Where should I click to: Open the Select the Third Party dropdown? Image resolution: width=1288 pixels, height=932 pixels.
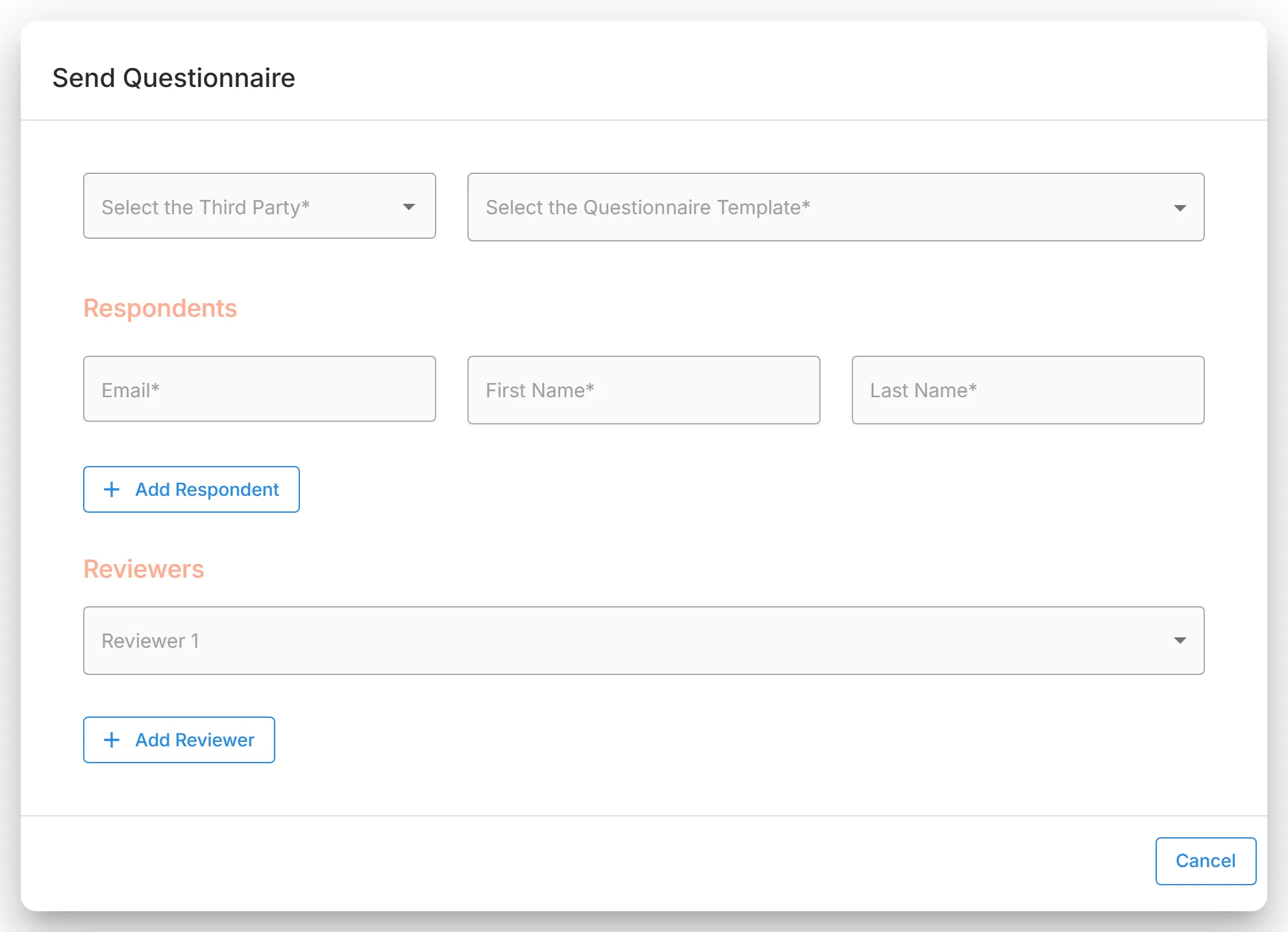pyautogui.click(x=260, y=206)
